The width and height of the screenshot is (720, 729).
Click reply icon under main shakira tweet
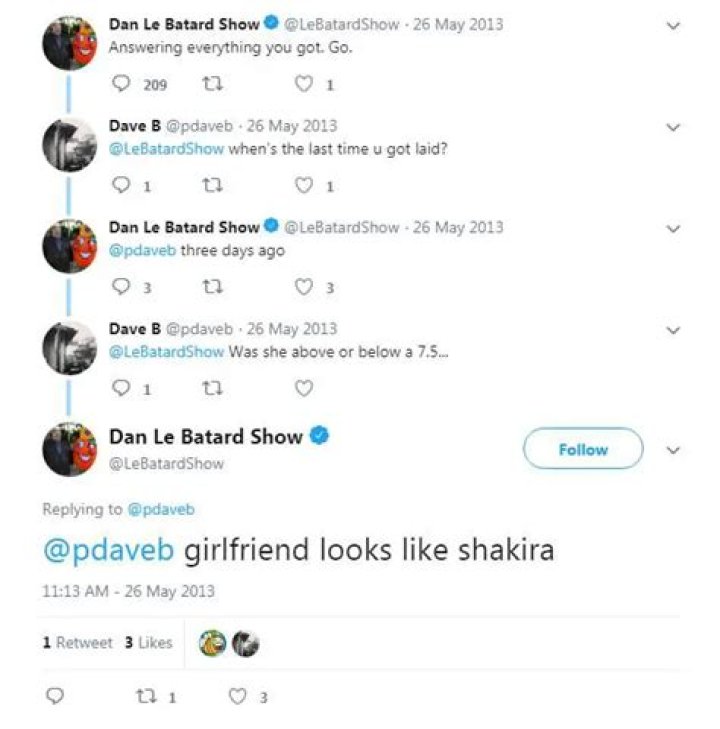click(55, 697)
